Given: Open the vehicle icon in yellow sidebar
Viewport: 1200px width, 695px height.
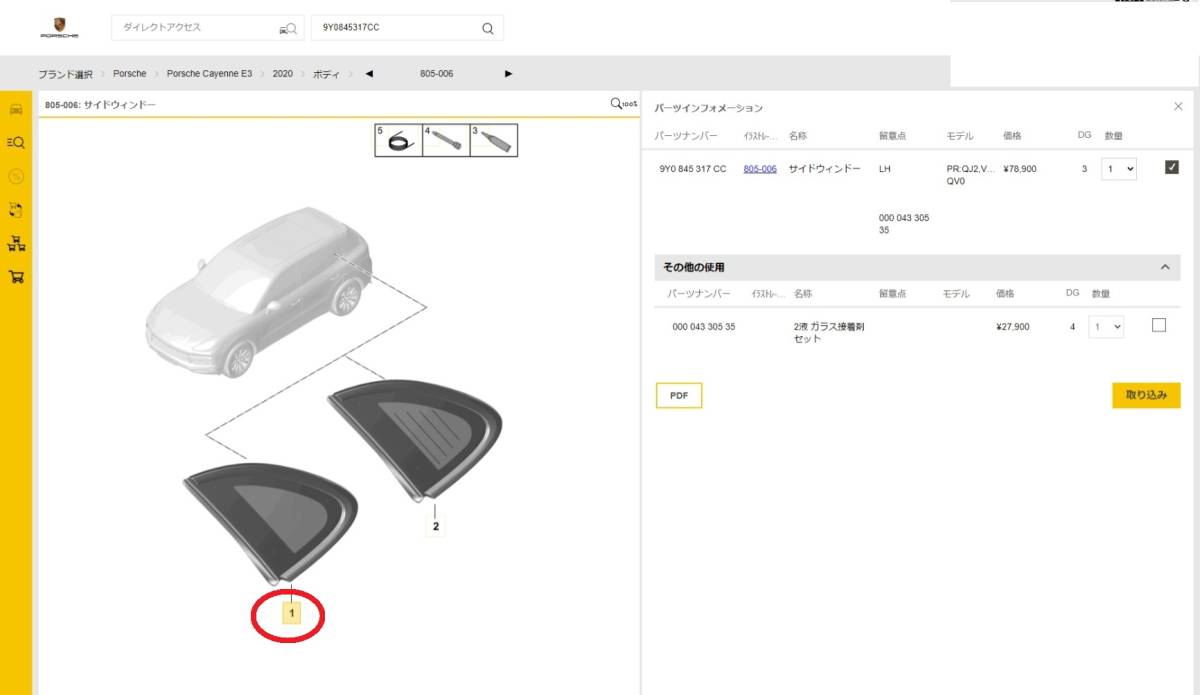Looking at the screenshot, I should [x=16, y=108].
